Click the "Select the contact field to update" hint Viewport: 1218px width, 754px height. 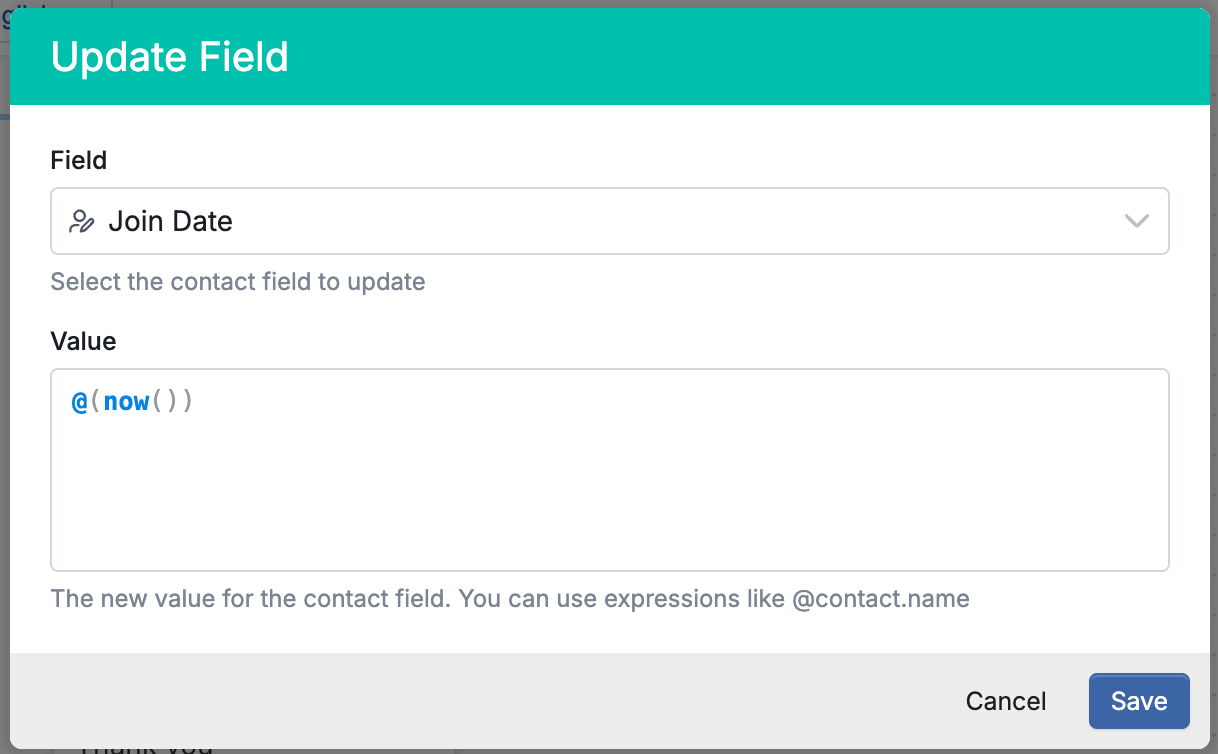coord(238,282)
